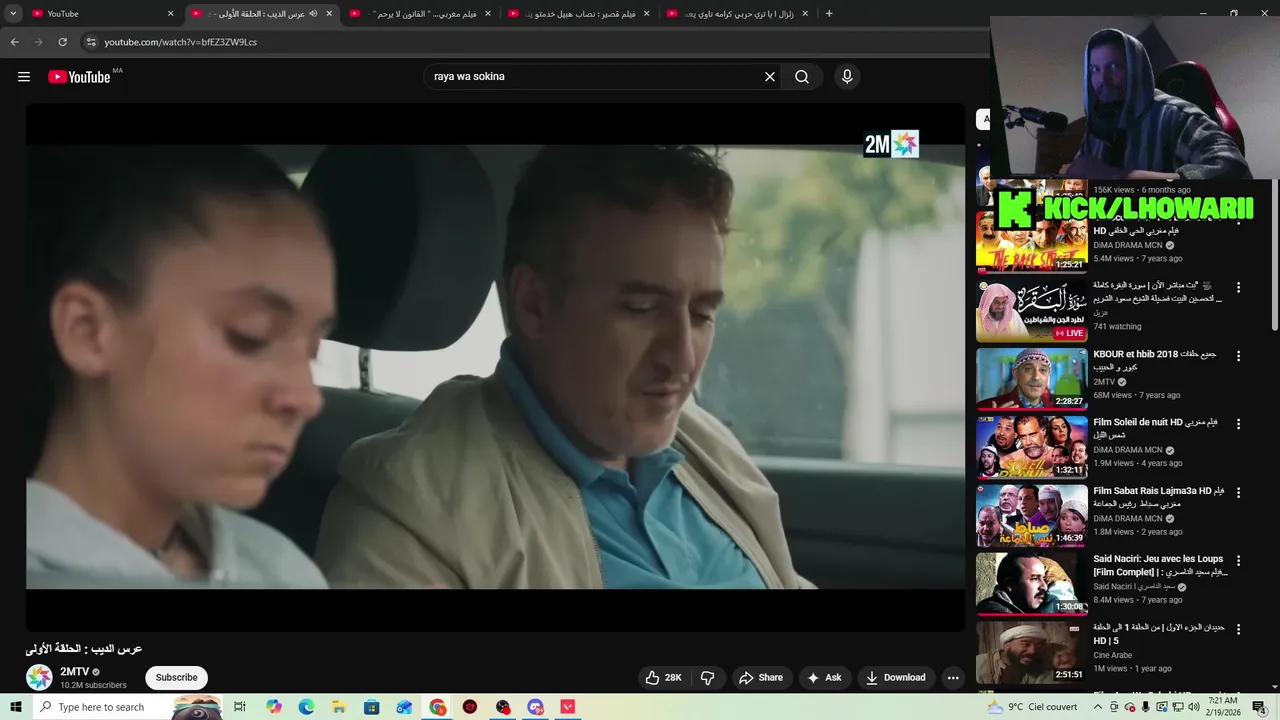The height and width of the screenshot is (720, 1280).
Task: Open options menu for Film Soleil de nuit
Action: click(1238, 424)
